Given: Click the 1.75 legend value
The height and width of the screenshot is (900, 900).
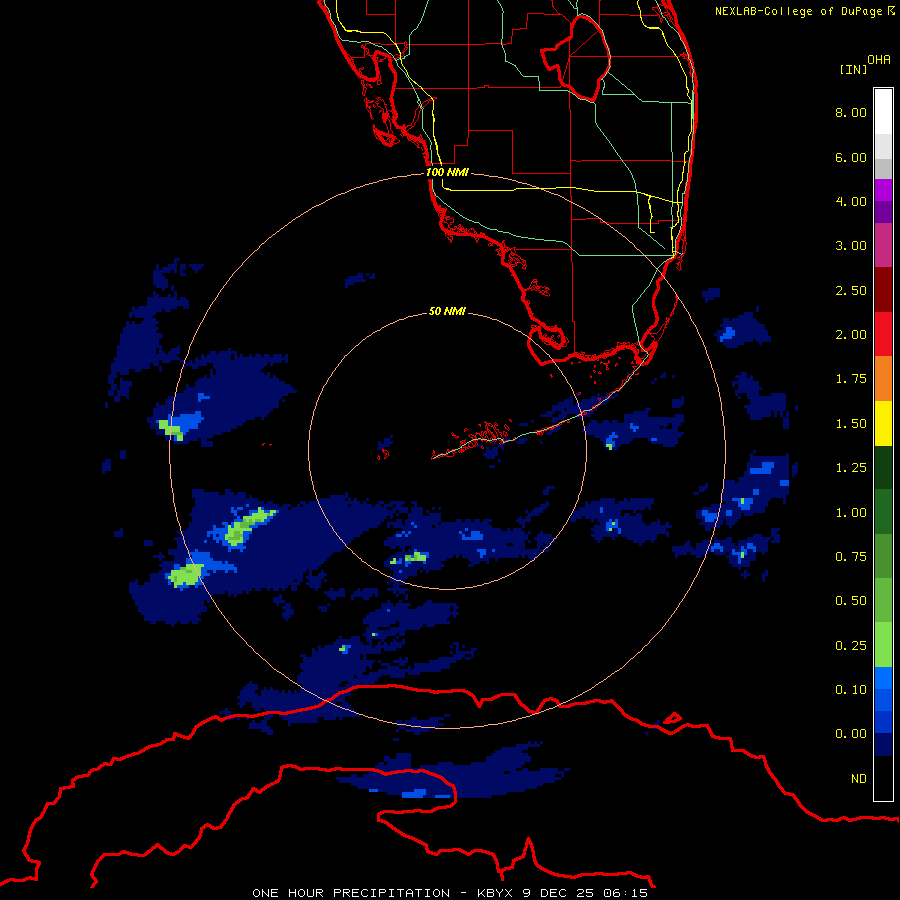Looking at the screenshot, I should [851, 379].
